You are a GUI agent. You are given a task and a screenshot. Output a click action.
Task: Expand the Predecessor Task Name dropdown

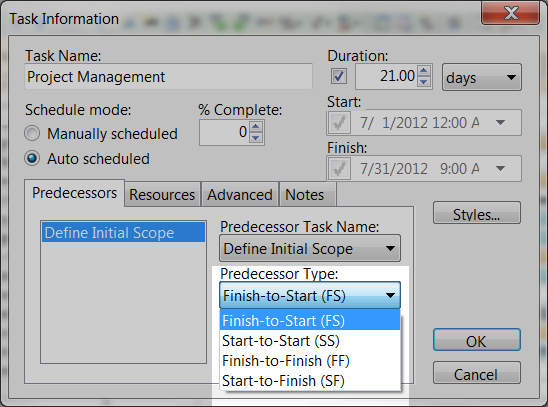tap(310, 248)
